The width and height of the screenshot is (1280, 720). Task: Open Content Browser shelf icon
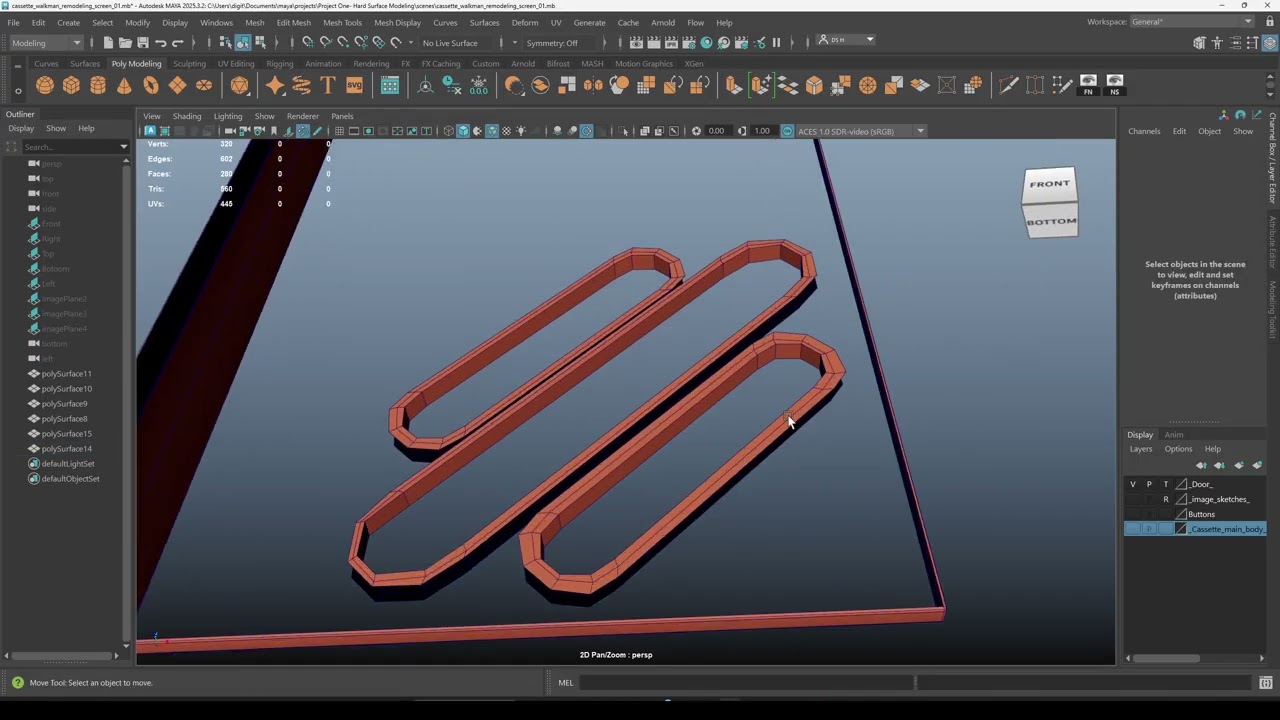(x=390, y=86)
